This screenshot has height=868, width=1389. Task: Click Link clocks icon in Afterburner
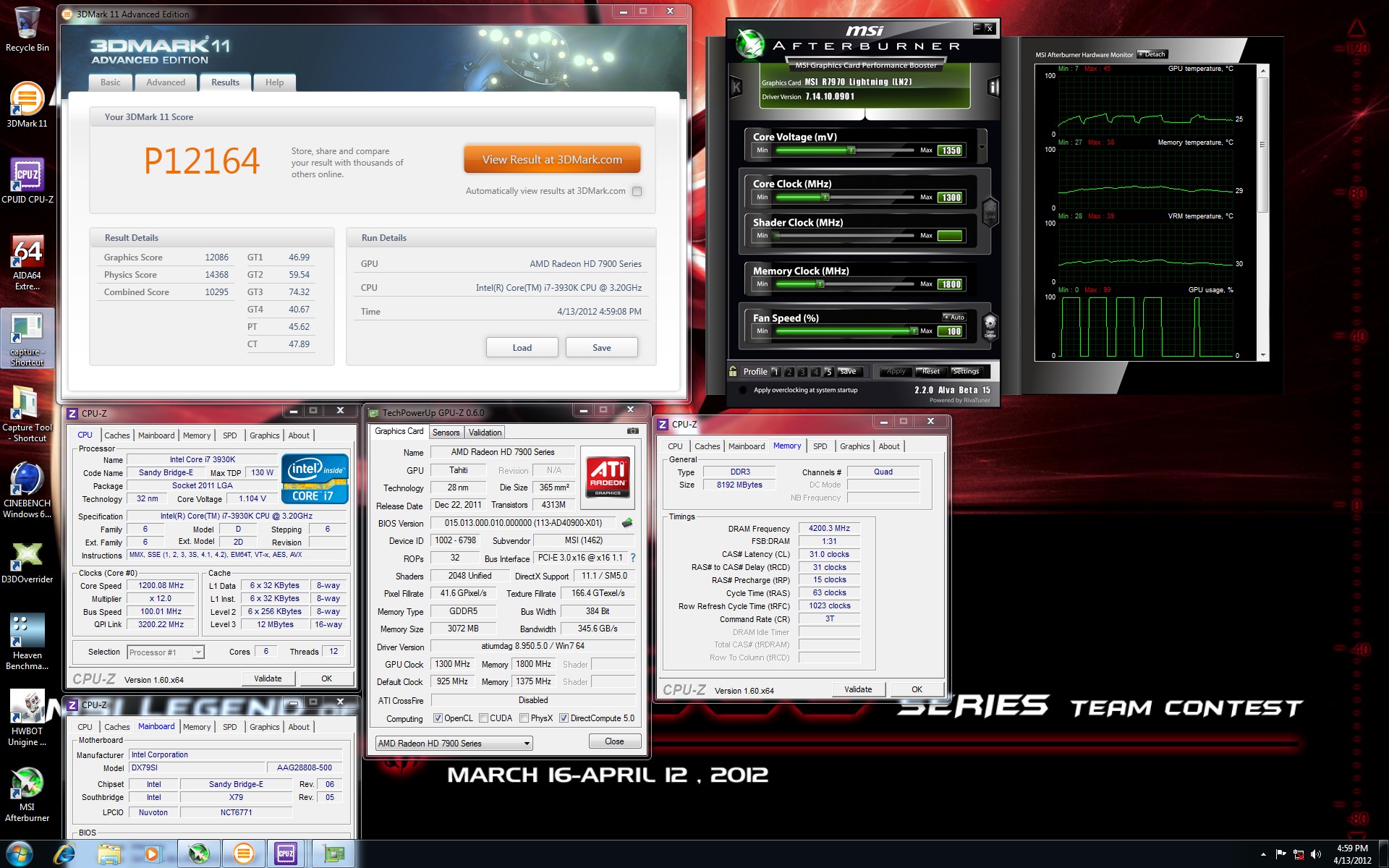990,213
